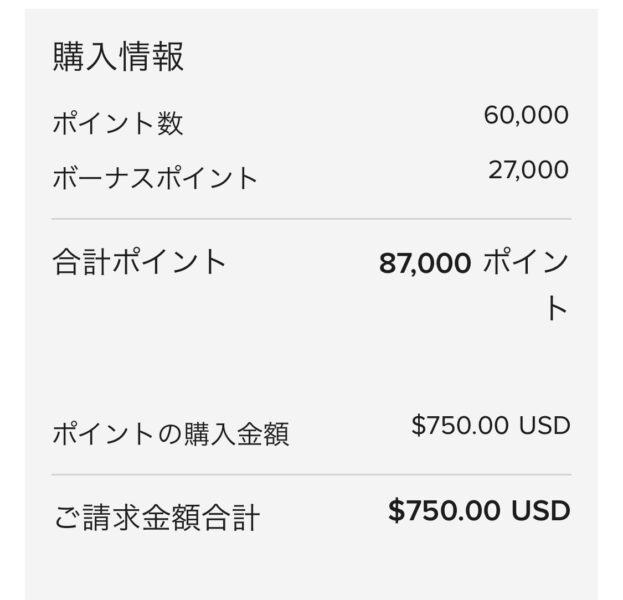Click the 60,000 points value
Viewport: 623px width, 600px height.
click(x=526, y=115)
